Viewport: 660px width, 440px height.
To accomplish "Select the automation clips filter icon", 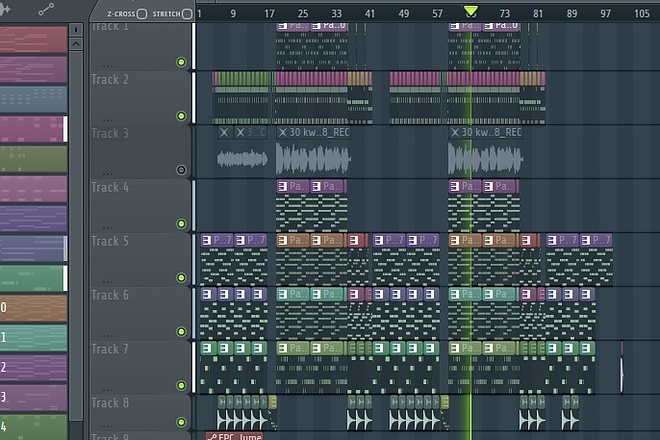I will pos(46,9).
